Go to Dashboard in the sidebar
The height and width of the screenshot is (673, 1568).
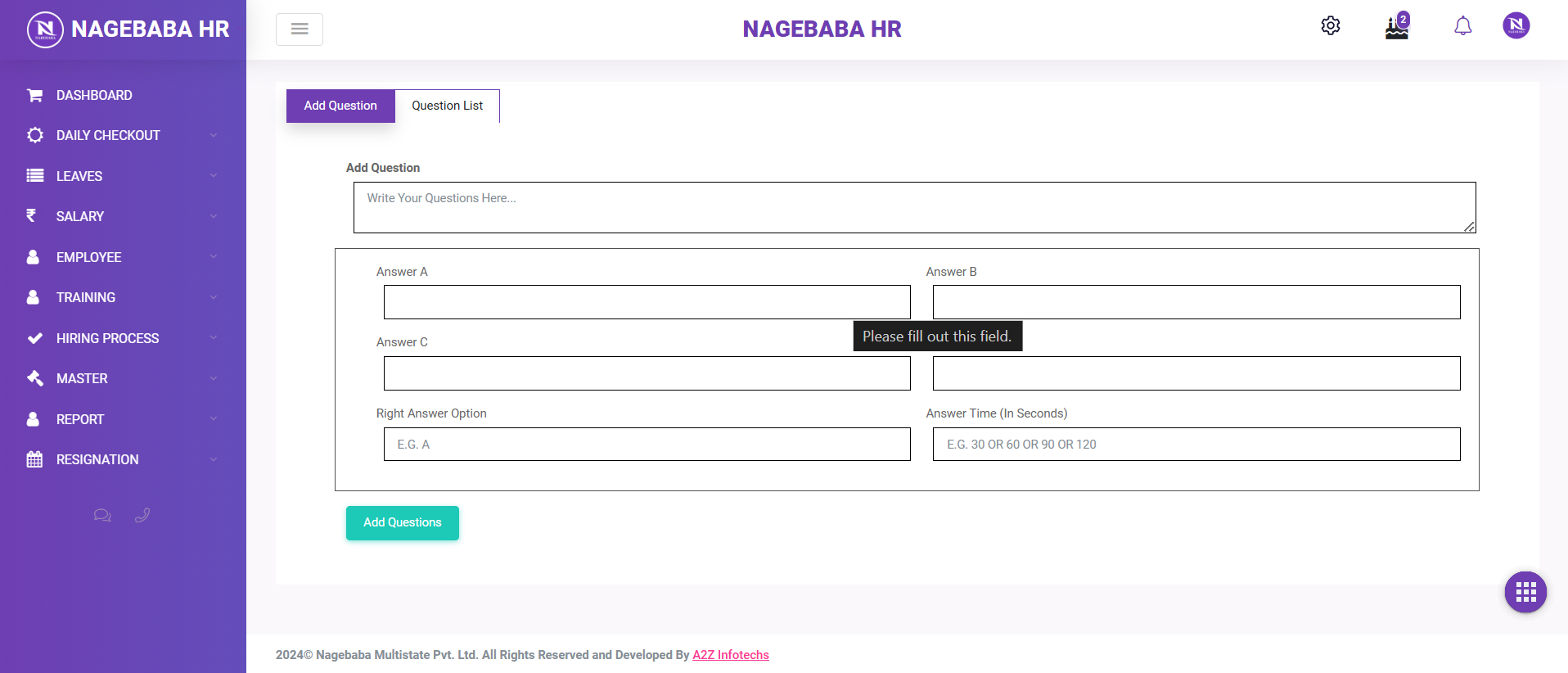tap(94, 95)
